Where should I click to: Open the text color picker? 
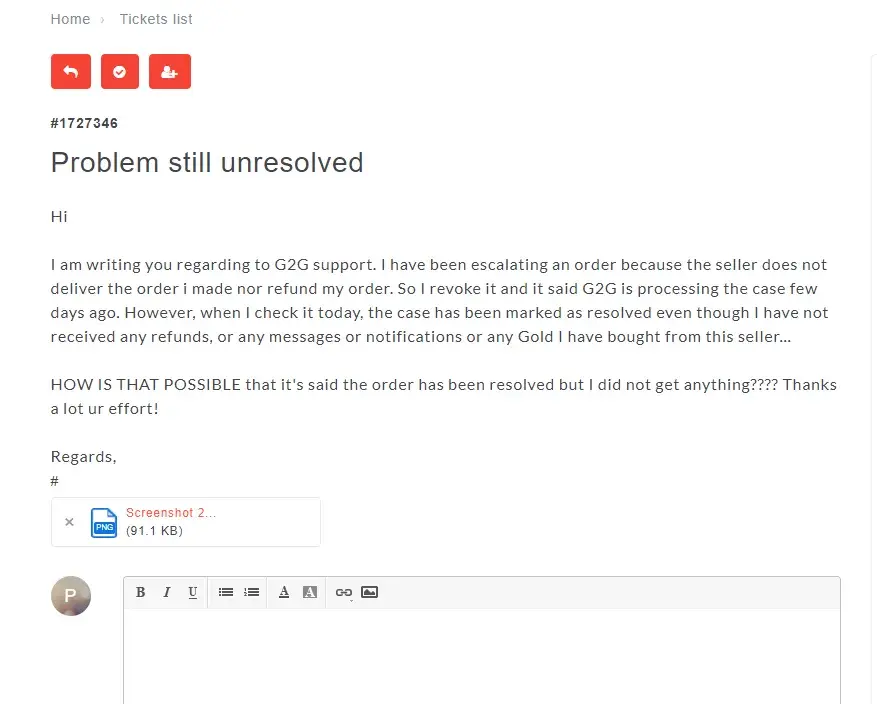pos(284,592)
